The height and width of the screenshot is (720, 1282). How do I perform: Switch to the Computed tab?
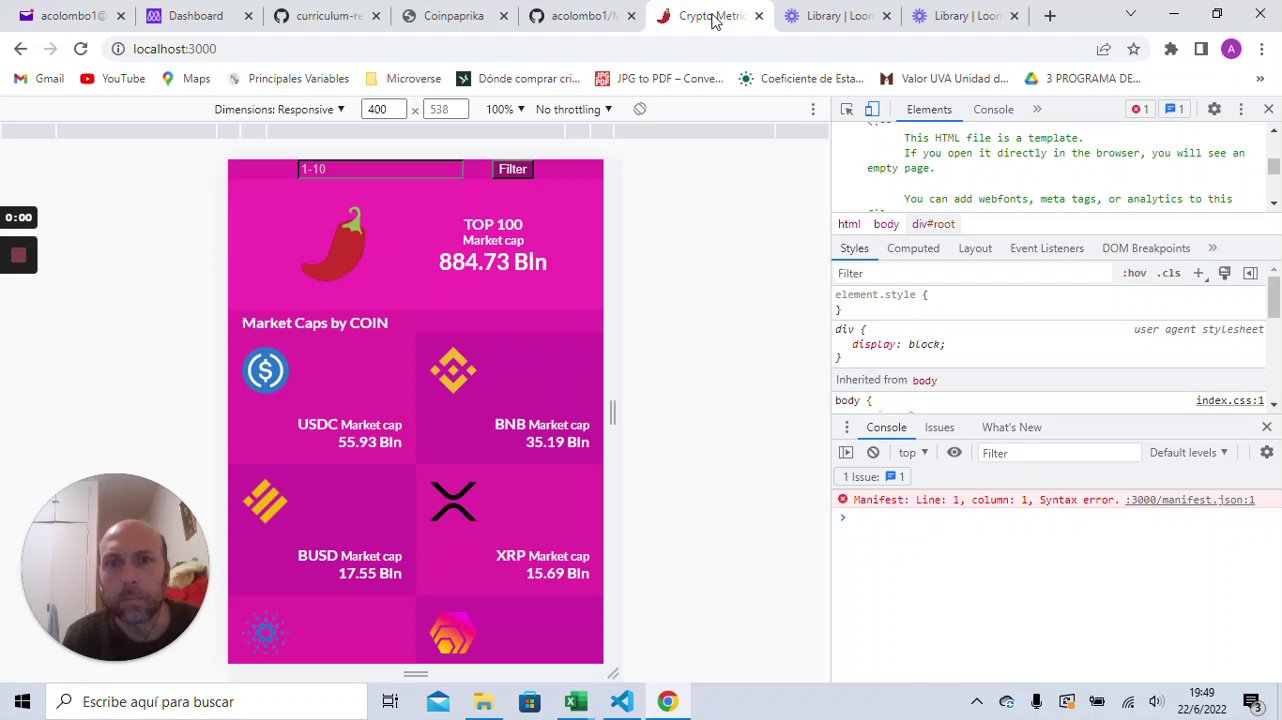click(x=913, y=248)
